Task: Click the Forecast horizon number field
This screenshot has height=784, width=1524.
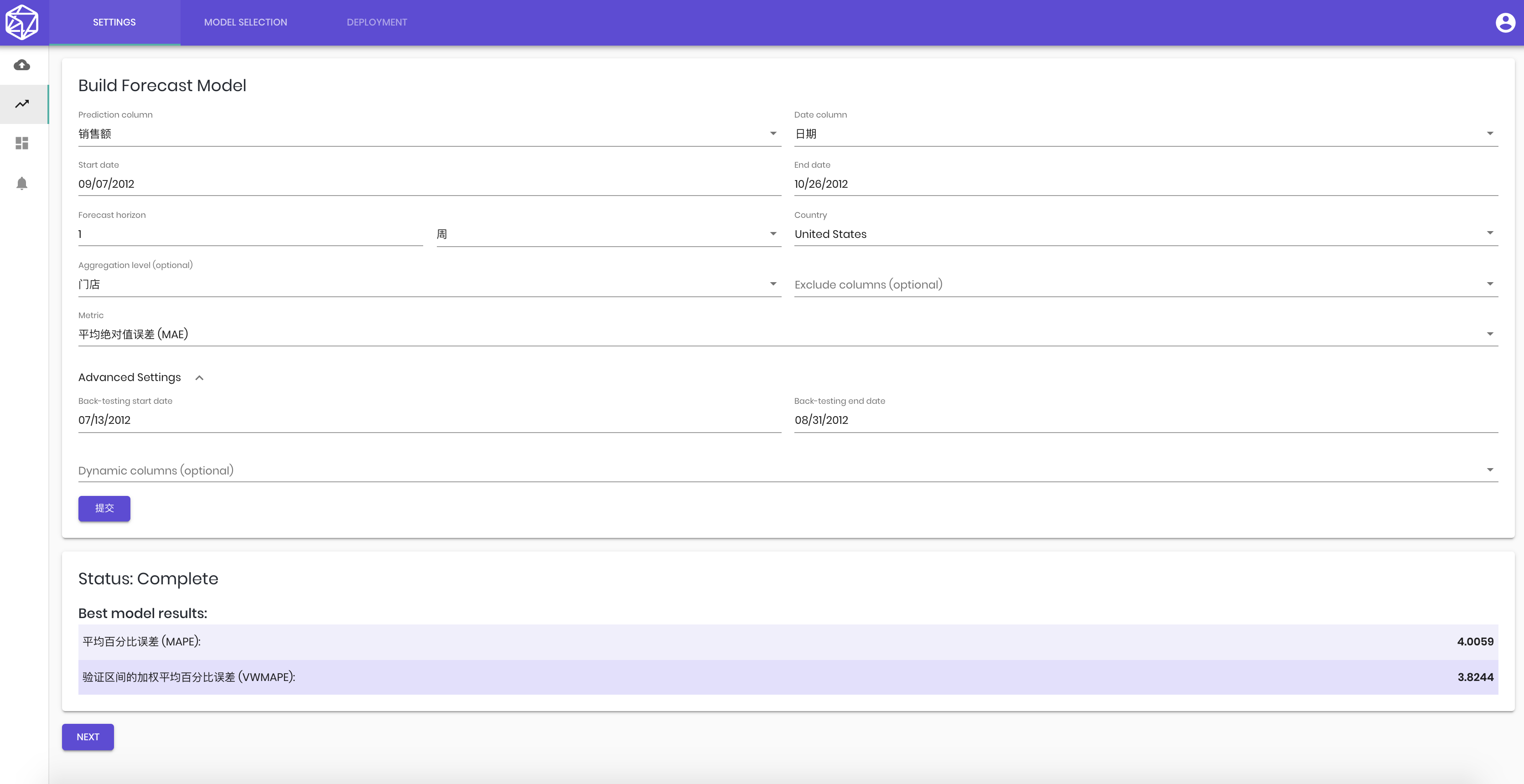Action: coord(250,234)
